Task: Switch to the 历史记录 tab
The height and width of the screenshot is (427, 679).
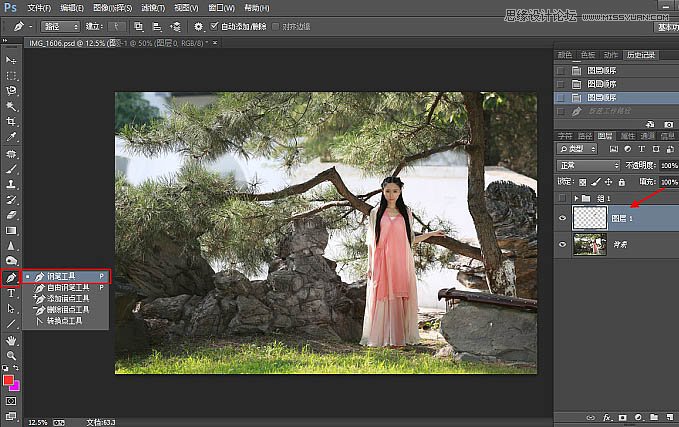Action: [641, 55]
